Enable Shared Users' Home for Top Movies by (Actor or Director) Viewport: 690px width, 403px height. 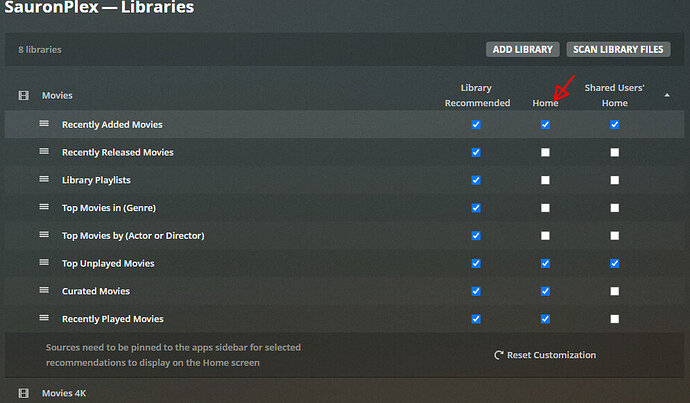[615, 235]
